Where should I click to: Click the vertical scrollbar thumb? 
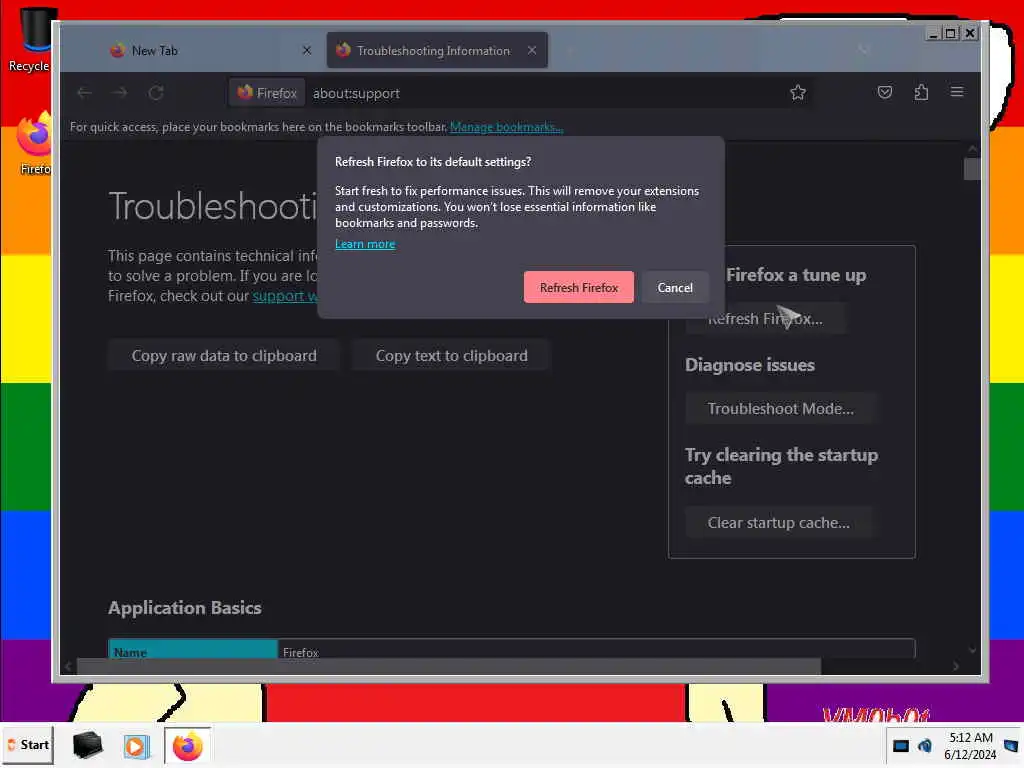(x=972, y=168)
